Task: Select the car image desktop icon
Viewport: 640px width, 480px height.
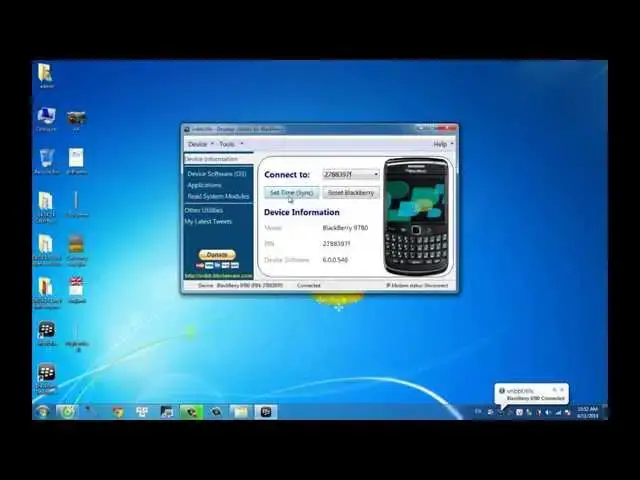Action: (x=76, y=120)
